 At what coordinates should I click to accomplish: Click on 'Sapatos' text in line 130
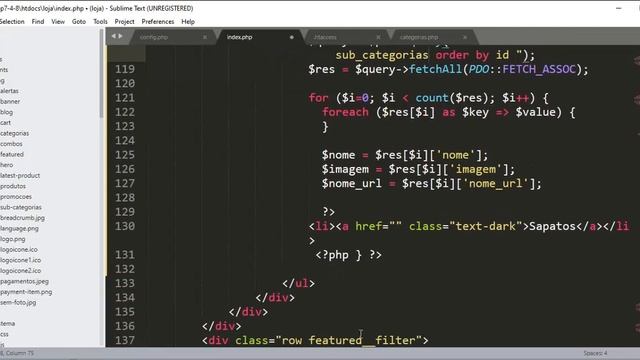(552, 226)
